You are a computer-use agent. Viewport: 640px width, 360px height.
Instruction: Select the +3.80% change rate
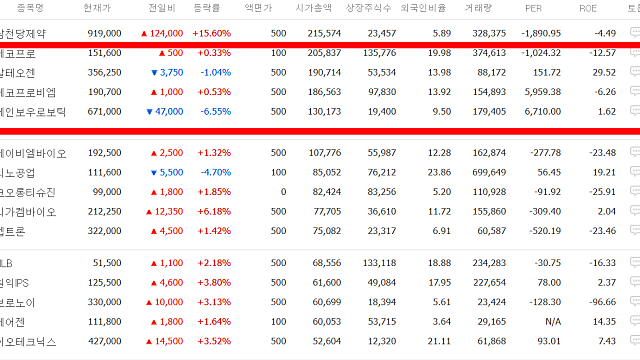[214, 282]
